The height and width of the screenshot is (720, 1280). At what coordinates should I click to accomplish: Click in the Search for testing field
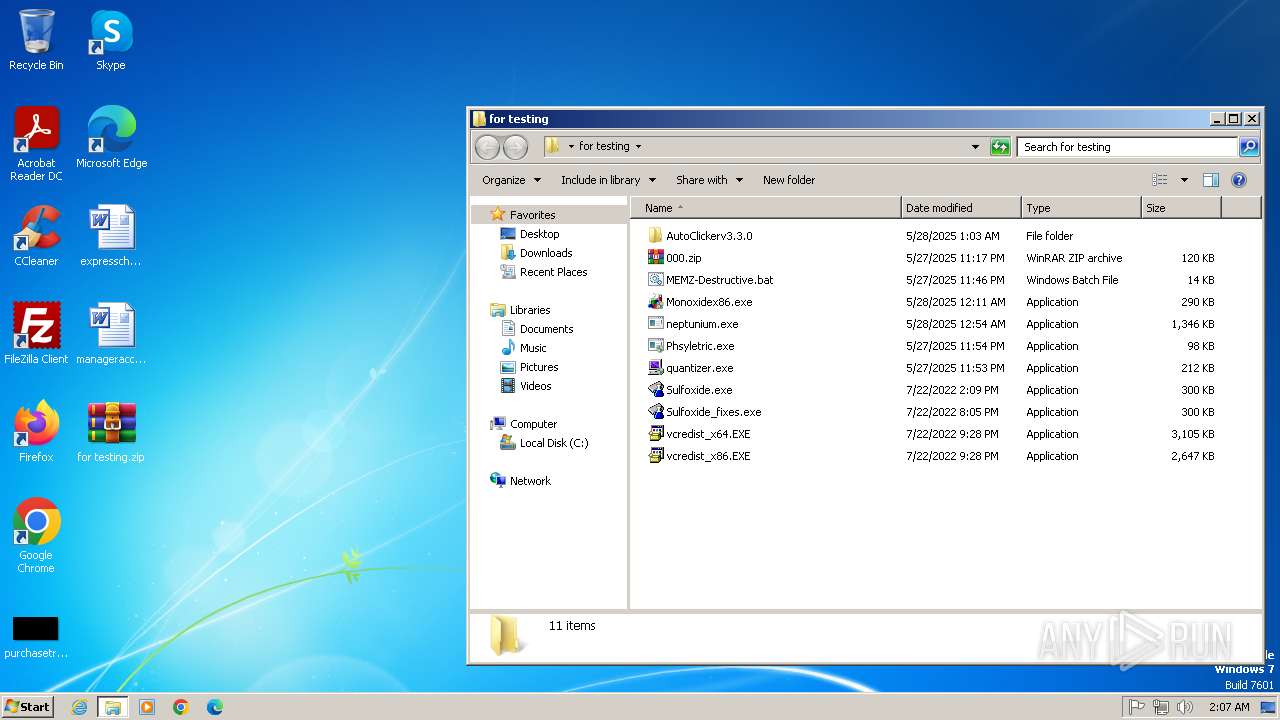(x=1127, y=147)
